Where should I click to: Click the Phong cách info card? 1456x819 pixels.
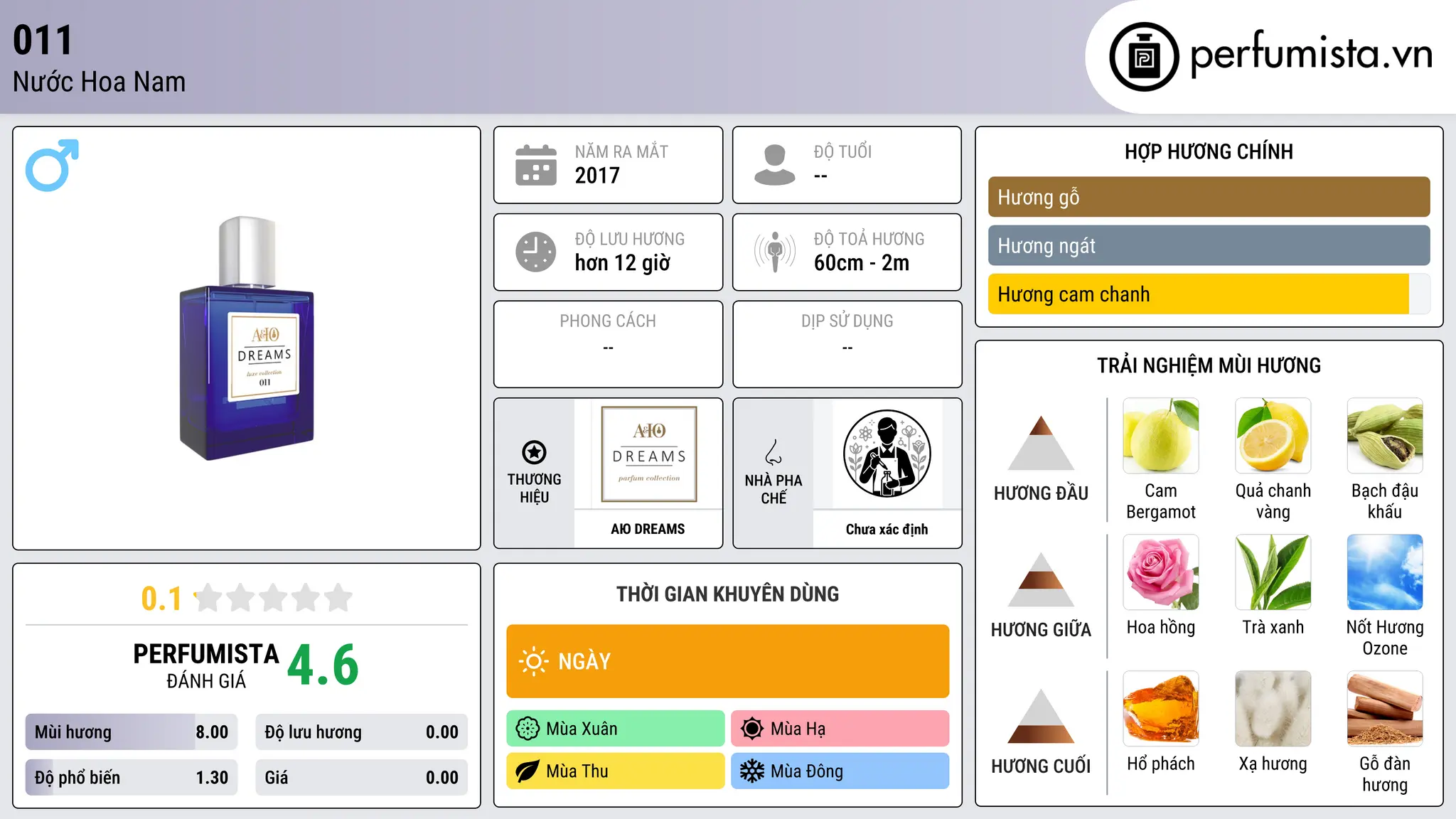coord(608,344)
